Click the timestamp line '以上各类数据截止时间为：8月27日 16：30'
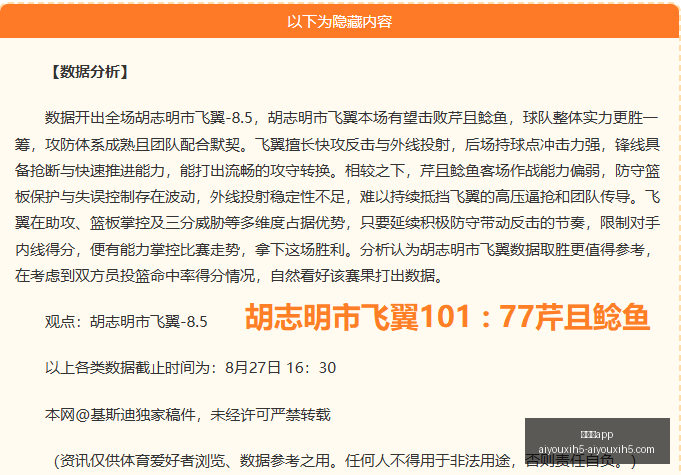Image resolution: width=681 pixels, height=475 pixels. (191, 368)
